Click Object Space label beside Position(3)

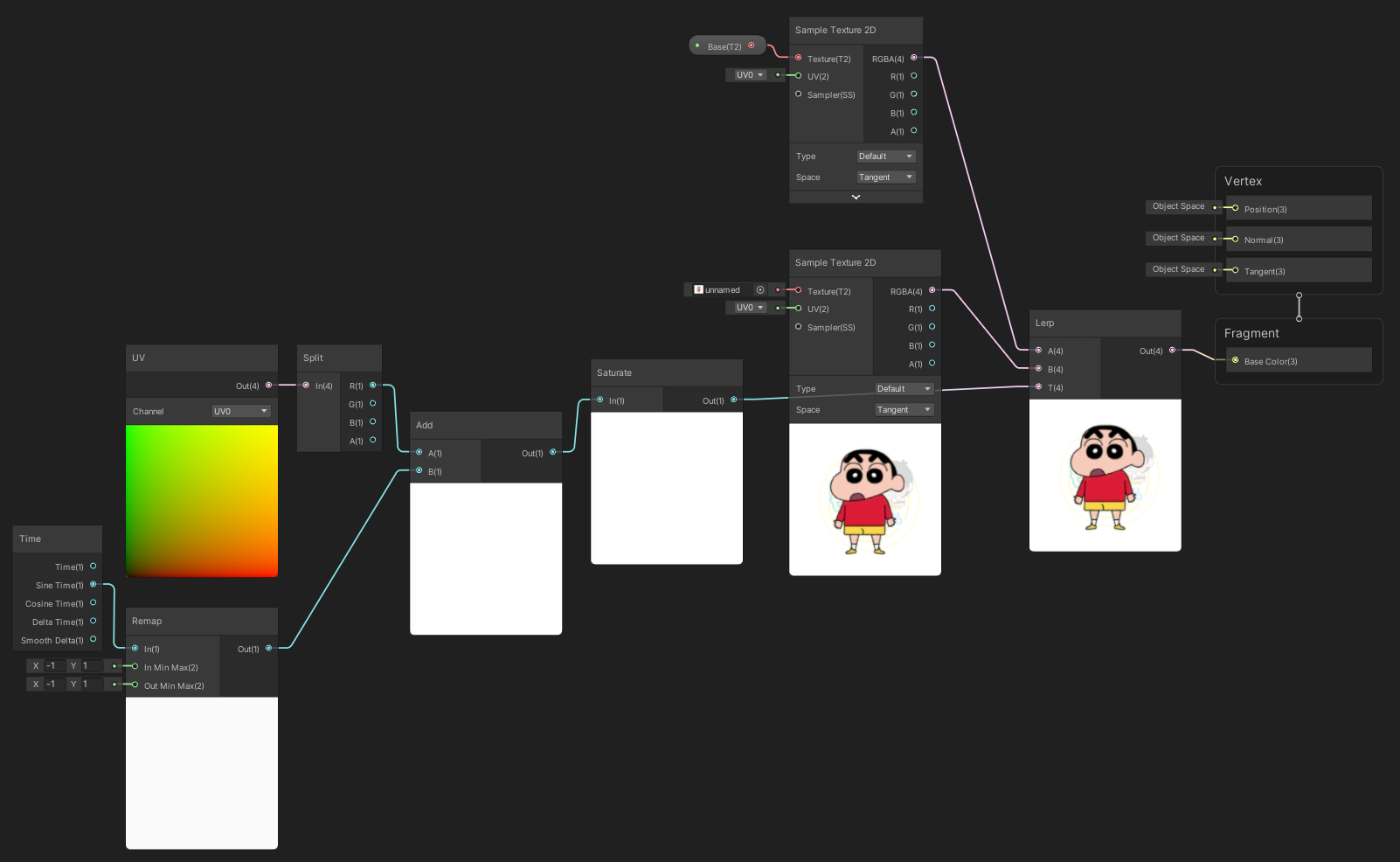pos(1178,206)
